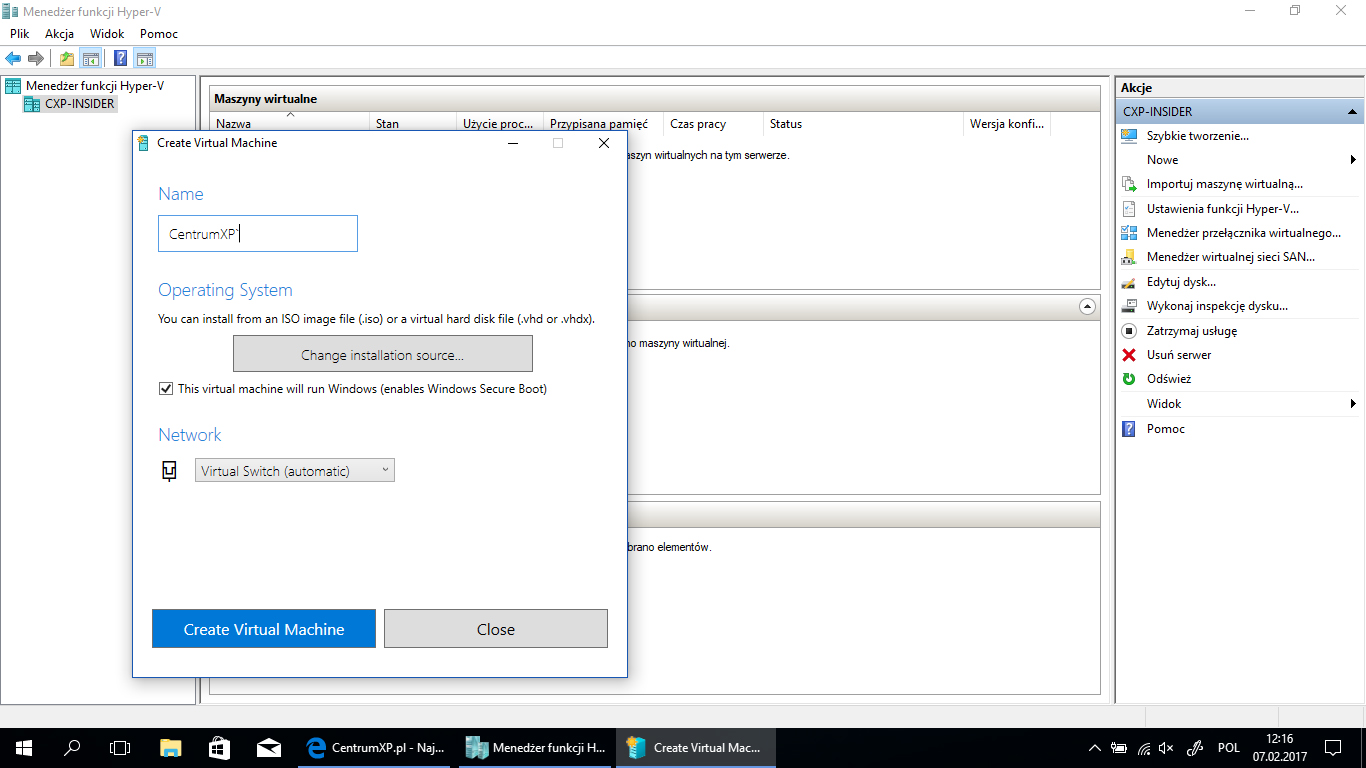
Task: Collapse the checkpoints panel with round arrow
Action: coord(1087,306)
